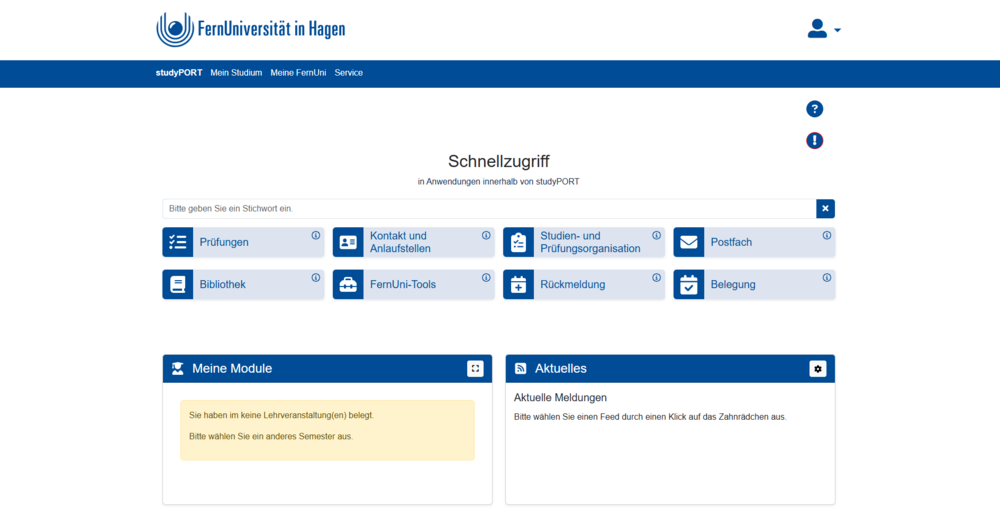Open the Service menu
Viewport: 1000px width, 508px height.
pos(348,73)
